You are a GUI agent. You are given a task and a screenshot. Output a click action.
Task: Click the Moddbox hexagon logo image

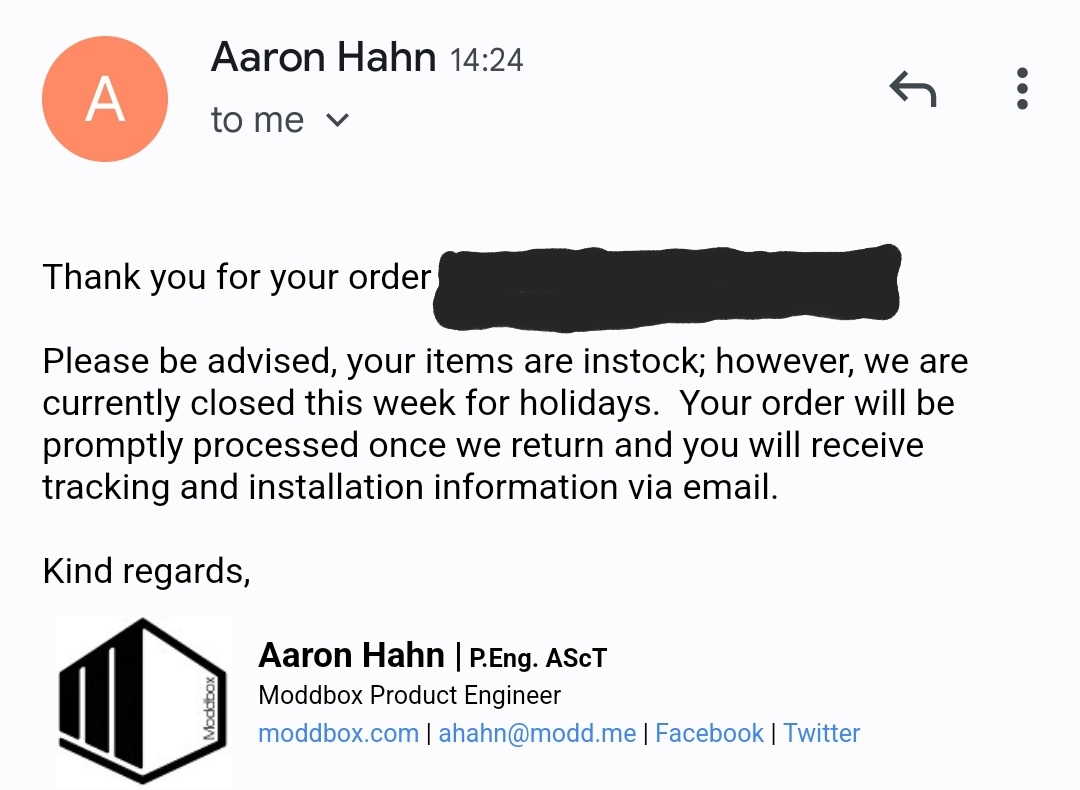point(143,700)
